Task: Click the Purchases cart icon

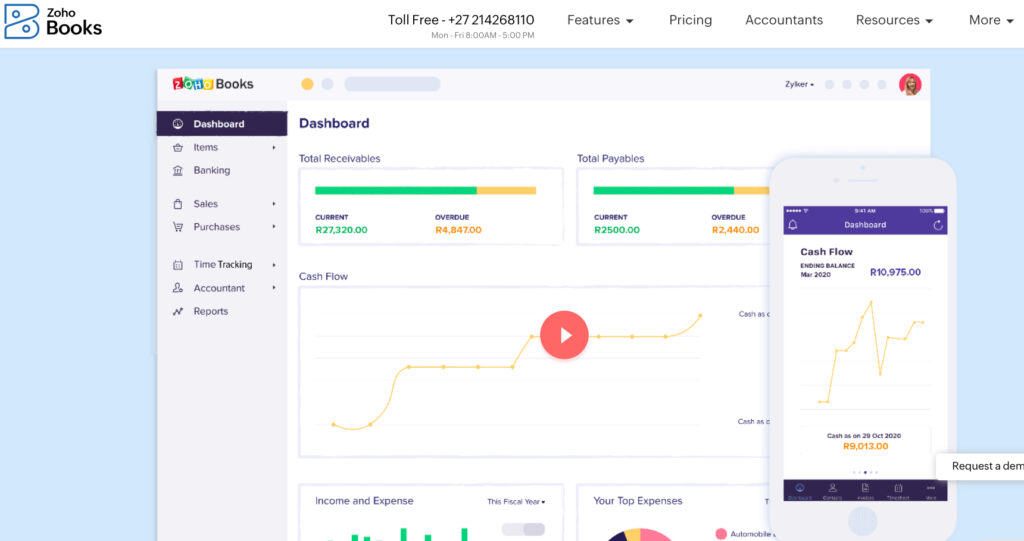Action: (178, 227)
